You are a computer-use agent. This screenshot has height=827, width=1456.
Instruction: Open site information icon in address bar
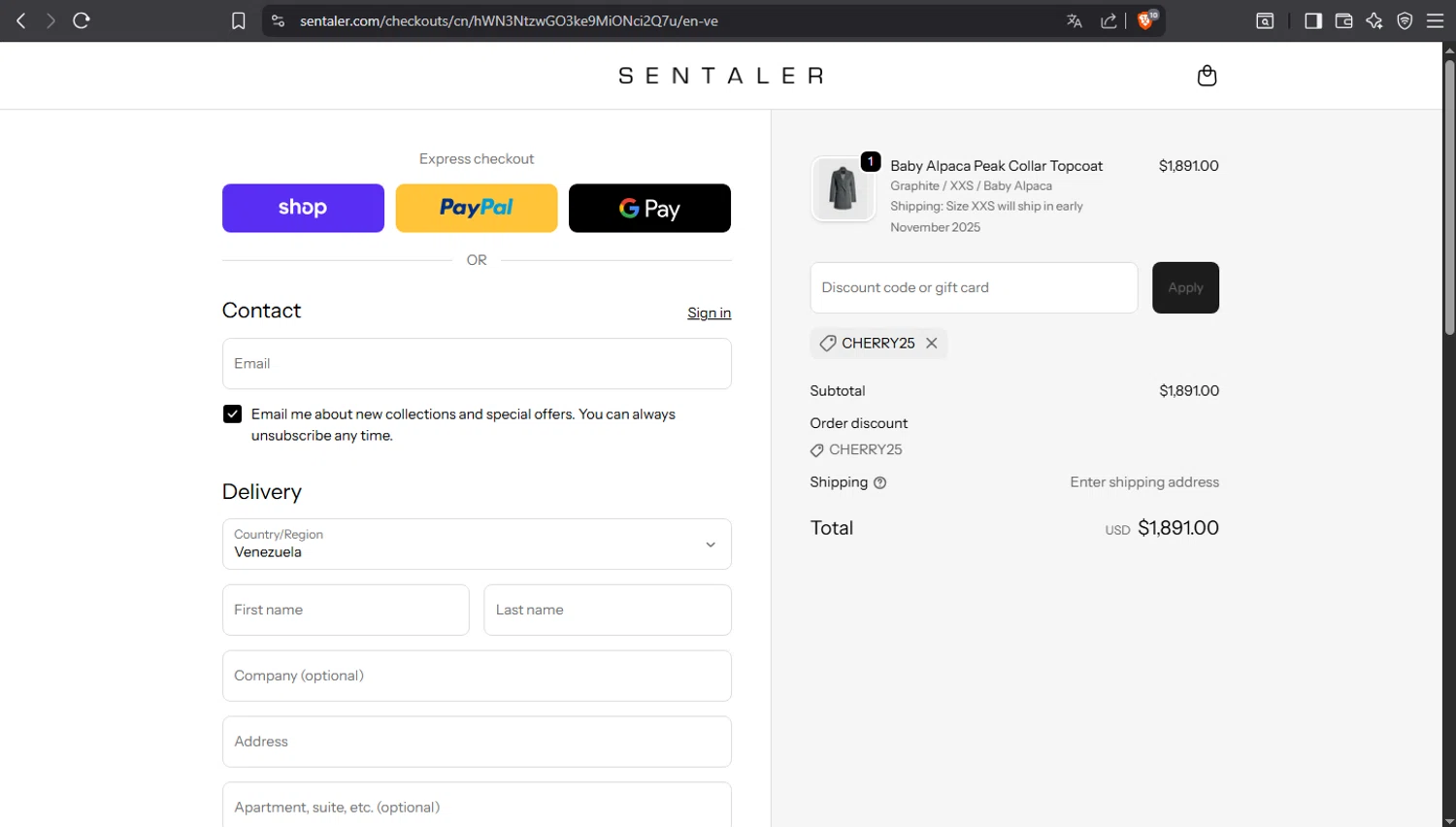click(278, 20)
